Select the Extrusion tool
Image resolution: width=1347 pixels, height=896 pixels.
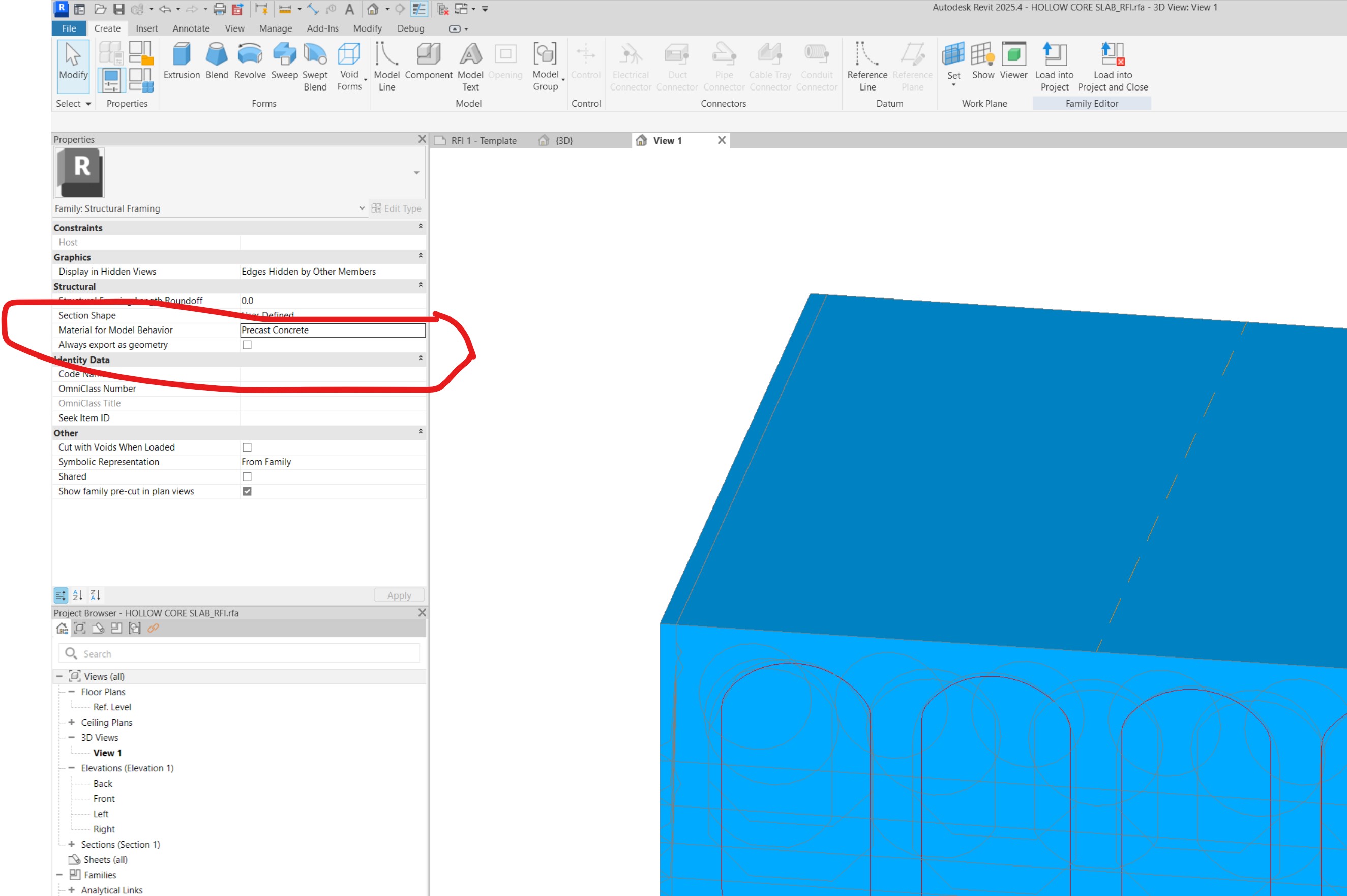tap(181, 63)
